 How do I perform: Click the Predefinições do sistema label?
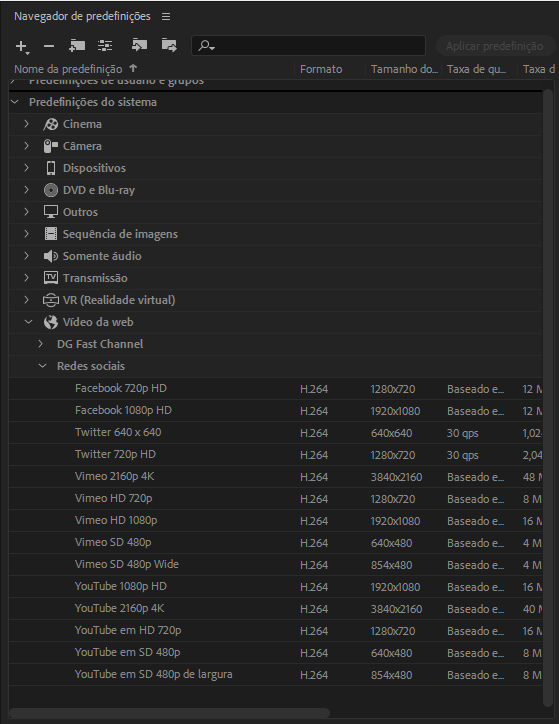[x=93, y=102]
